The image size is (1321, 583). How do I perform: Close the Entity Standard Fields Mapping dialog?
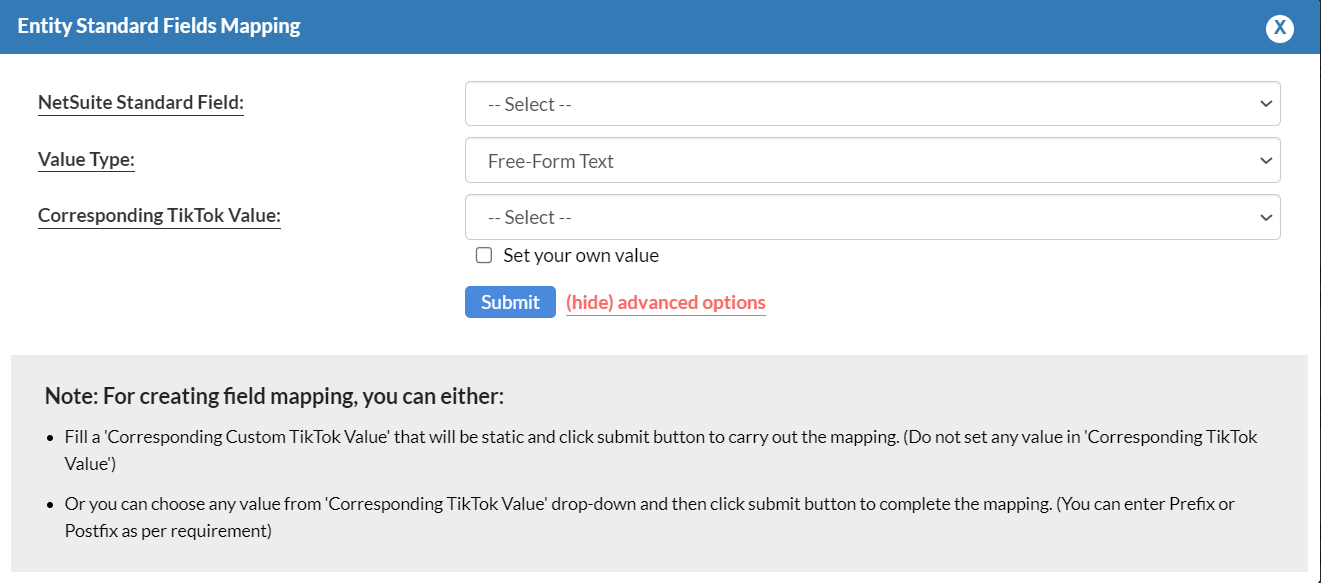(x=1279, y=28)
